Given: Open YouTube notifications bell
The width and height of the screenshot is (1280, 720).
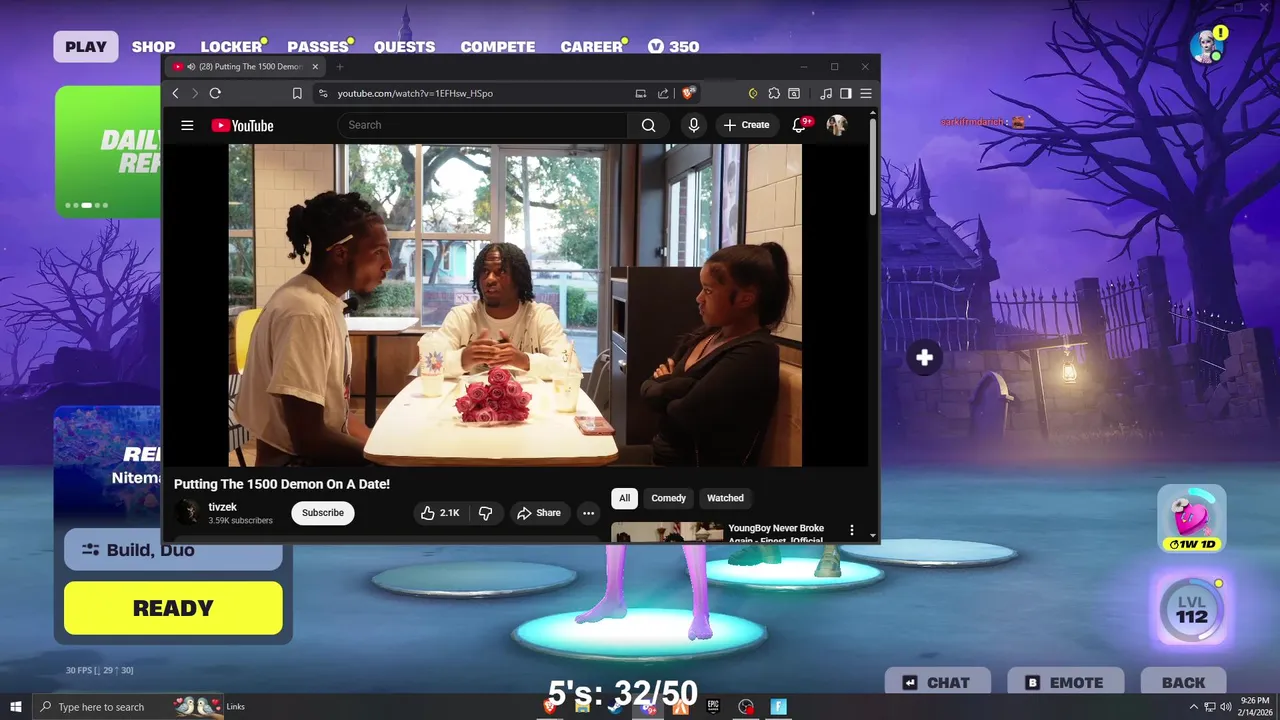Looking at the screenshot, I should coord(799,125).
